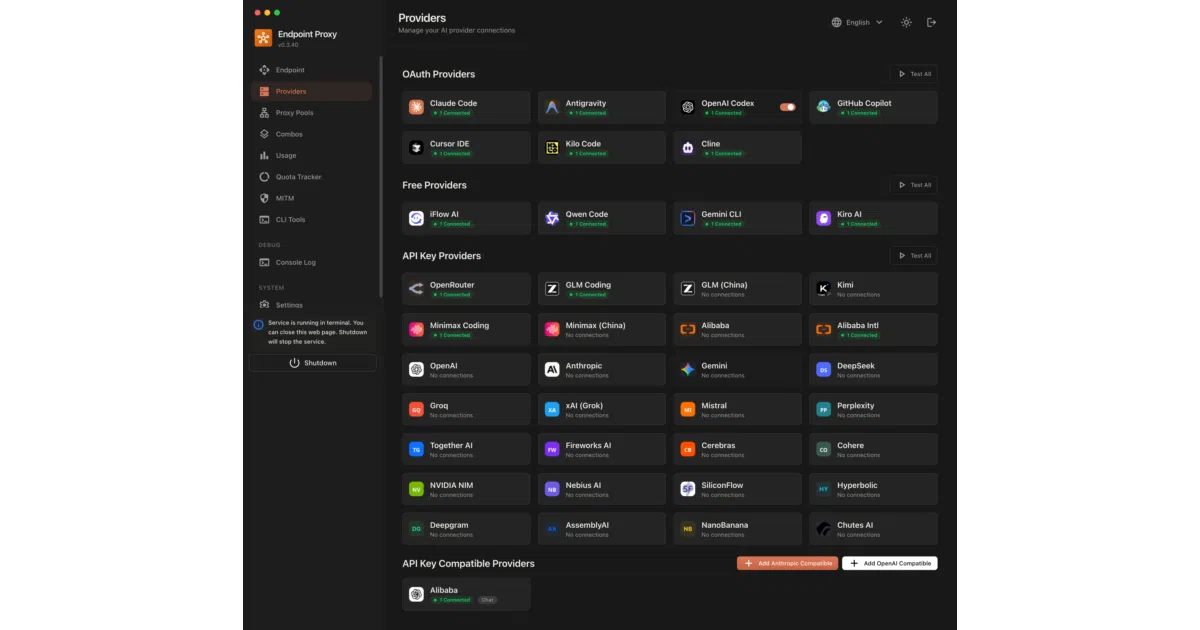Open the OpenAI API key provider card
Screen dimensions: 1200x630
pos(466,370)
